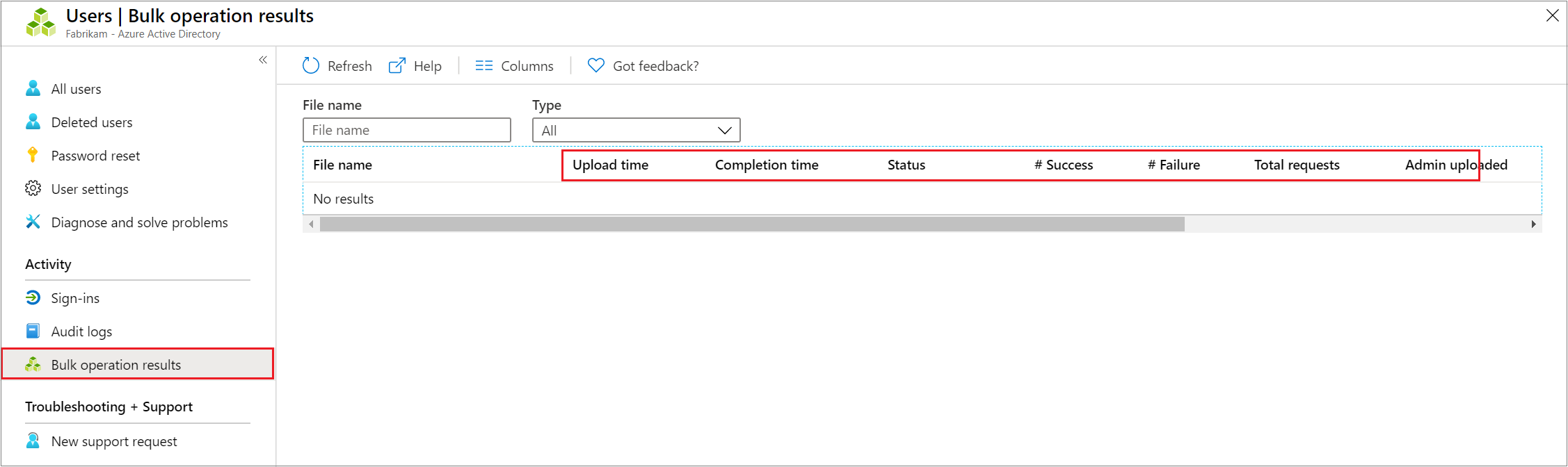Click the Password reset key icon
1568x467 pixels.
(33, 155)
